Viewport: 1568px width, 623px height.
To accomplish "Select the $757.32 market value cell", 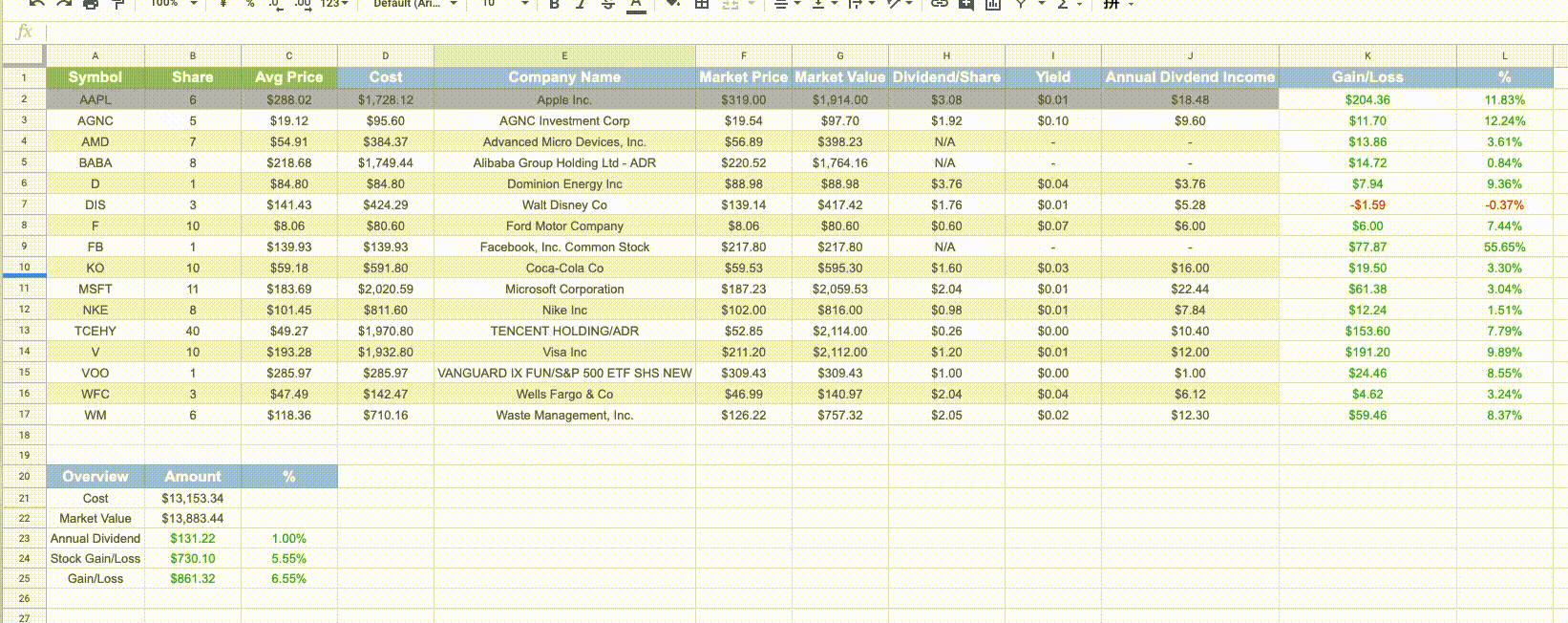I will click(x=840, y=415).
